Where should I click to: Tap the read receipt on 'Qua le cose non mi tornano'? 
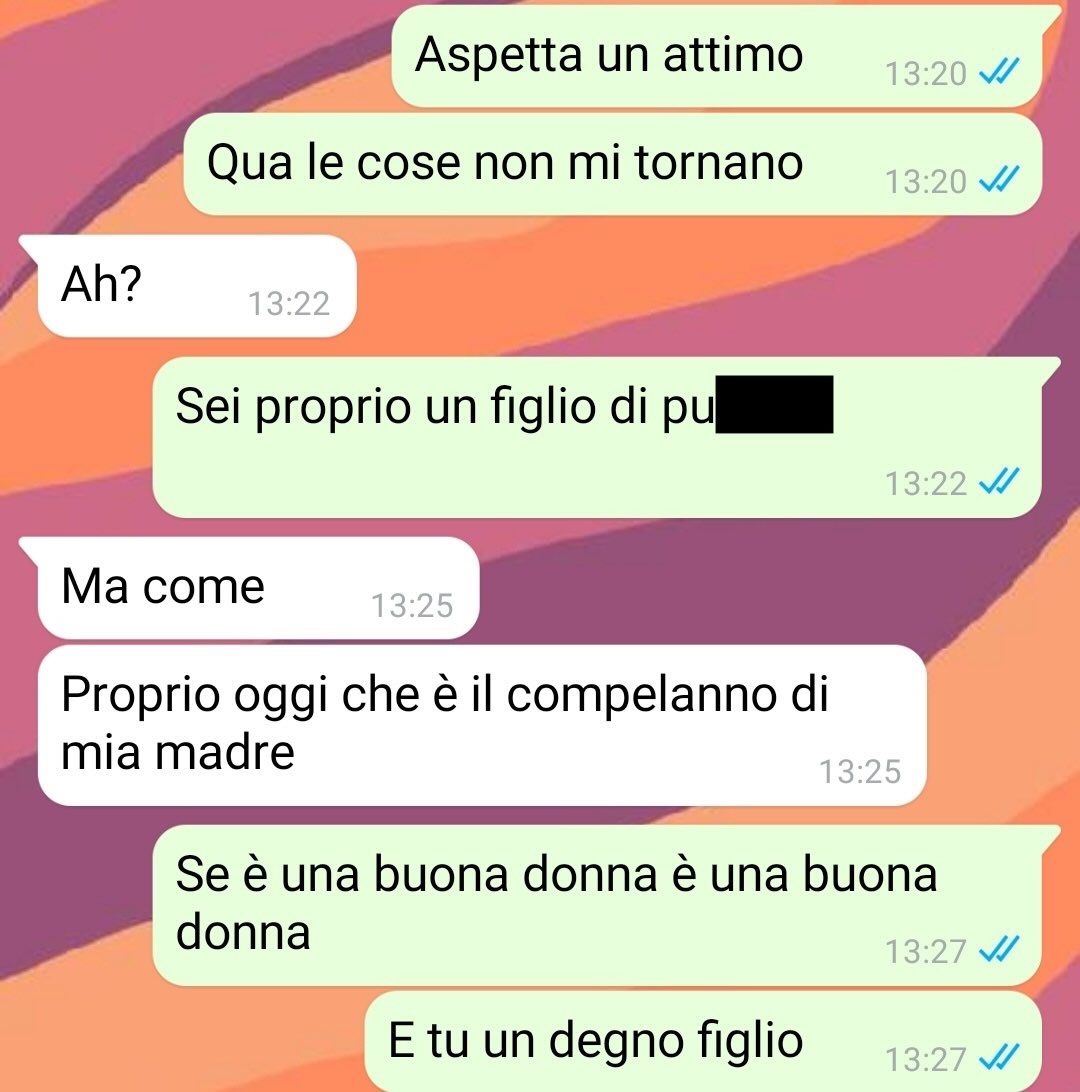point(999,180)
